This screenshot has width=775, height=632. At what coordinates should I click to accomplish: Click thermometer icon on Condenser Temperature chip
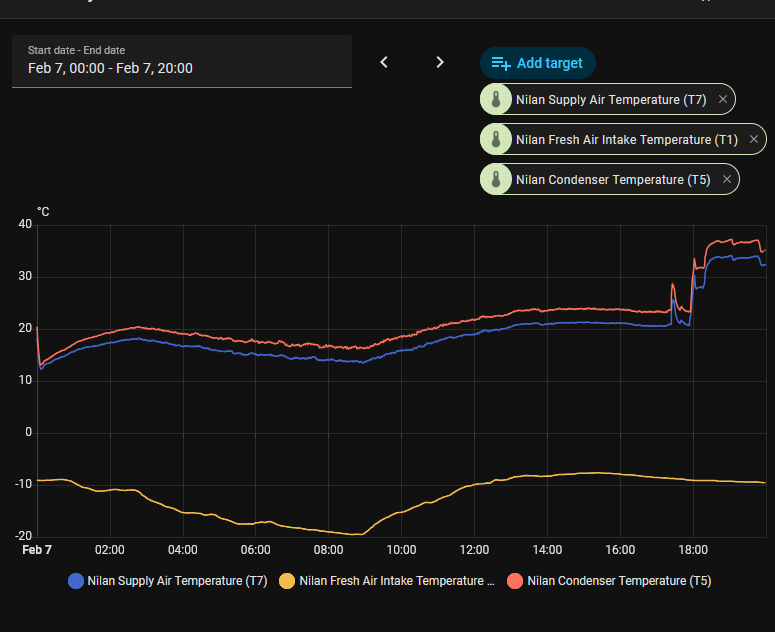(496, 180)
